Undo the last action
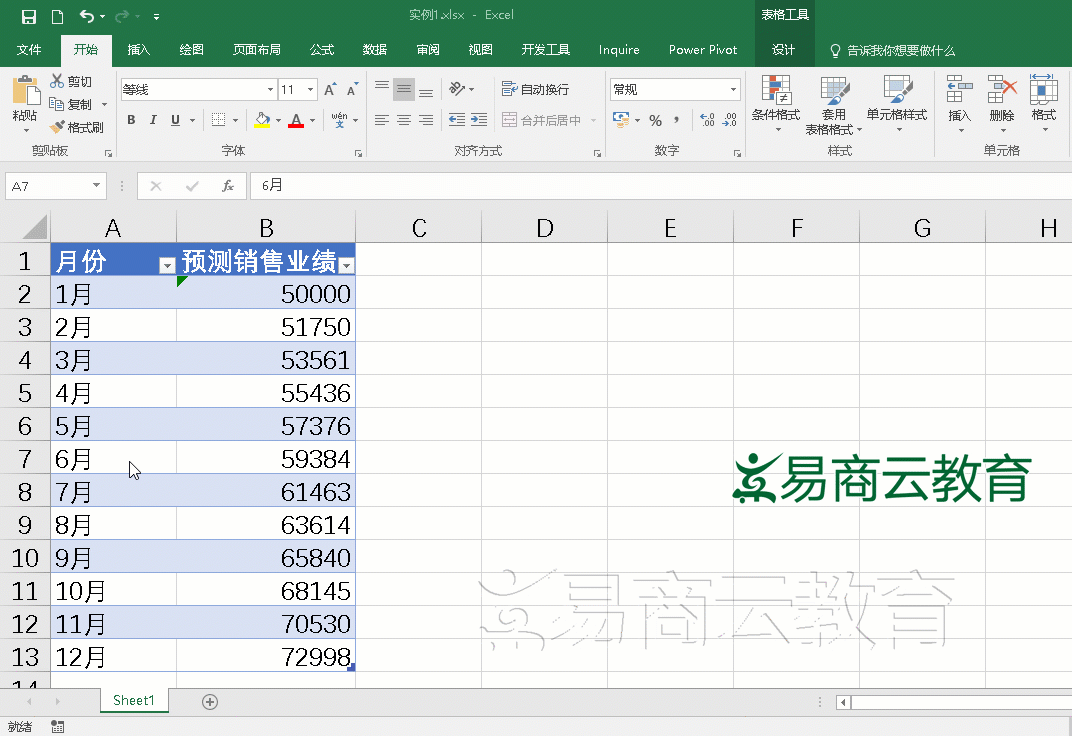Image resolution: width=1072 pixels, height=736 pixels. coord(86,16)
